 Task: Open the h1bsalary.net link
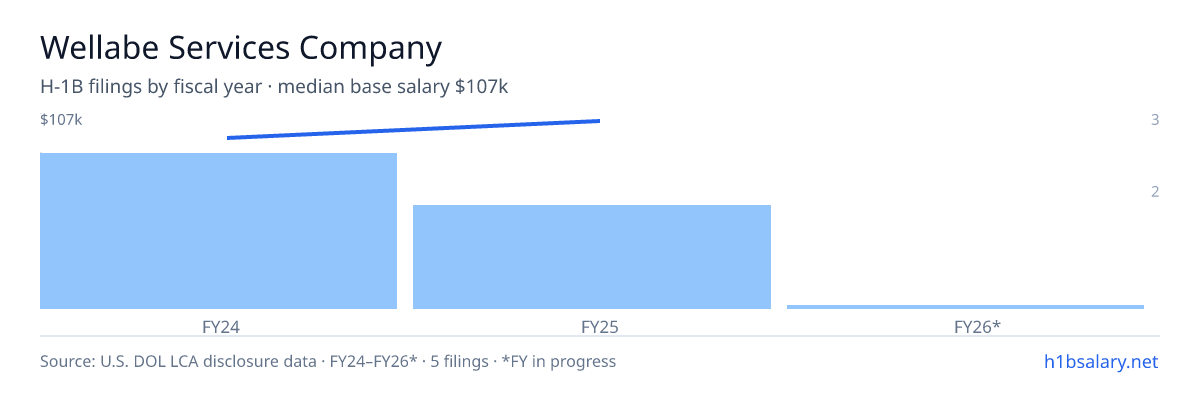(x=1101, y=361)
